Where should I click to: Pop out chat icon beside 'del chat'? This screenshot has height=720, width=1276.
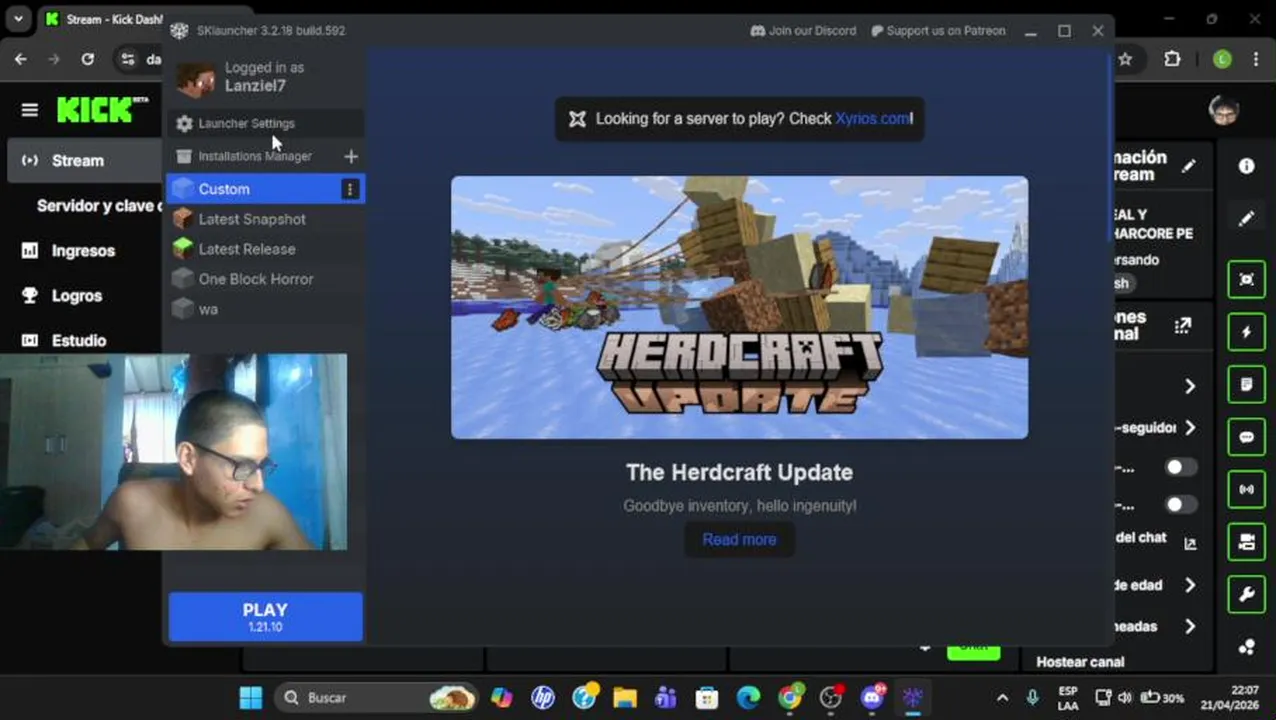(1190, 544)
